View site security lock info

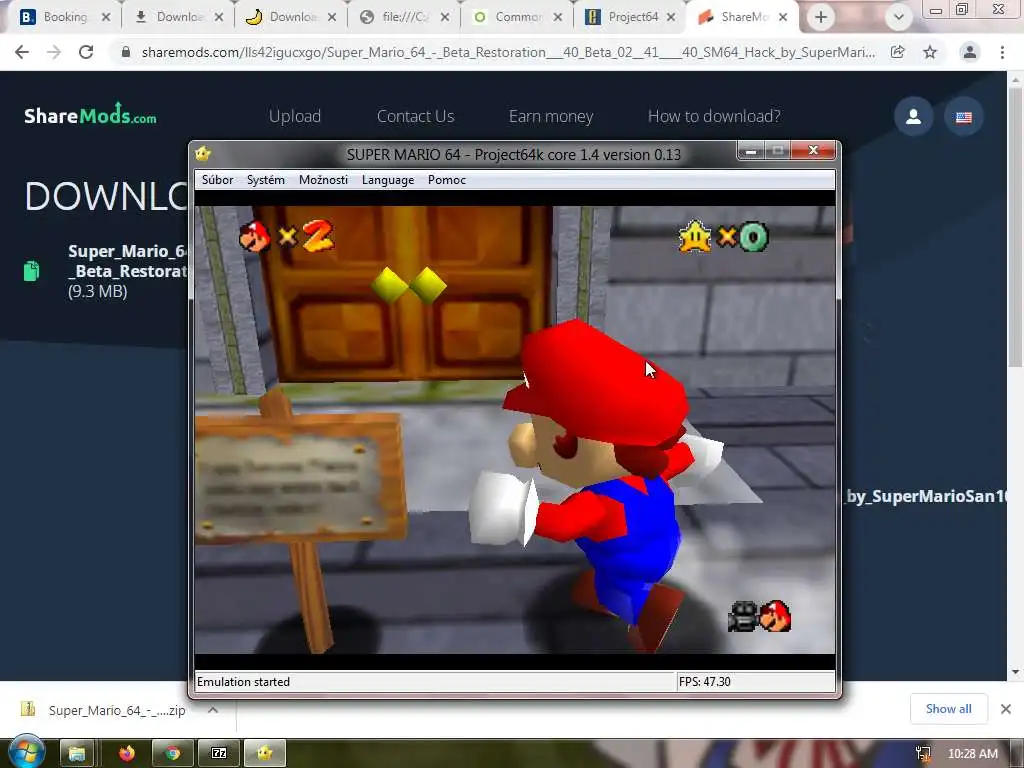(126, 52)
